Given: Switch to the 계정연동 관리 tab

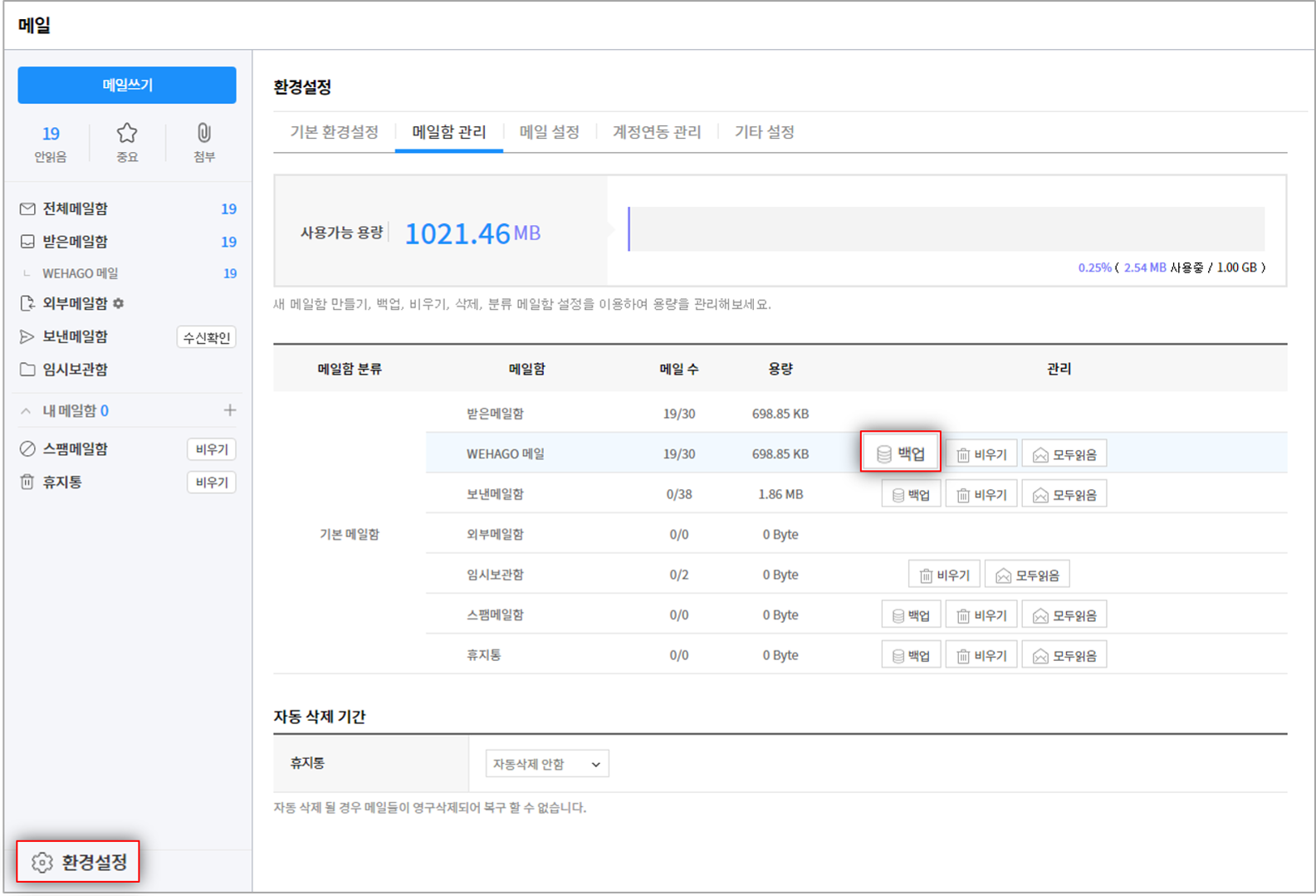Looking at the screenshot, I should tap(656, 132).
